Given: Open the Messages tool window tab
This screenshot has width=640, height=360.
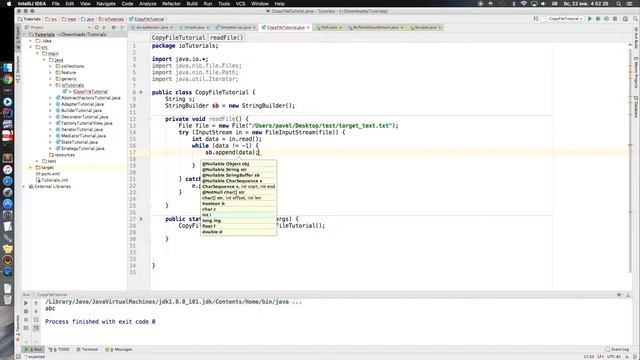Looking at the screenshot, I should click(x=119, y=349).
